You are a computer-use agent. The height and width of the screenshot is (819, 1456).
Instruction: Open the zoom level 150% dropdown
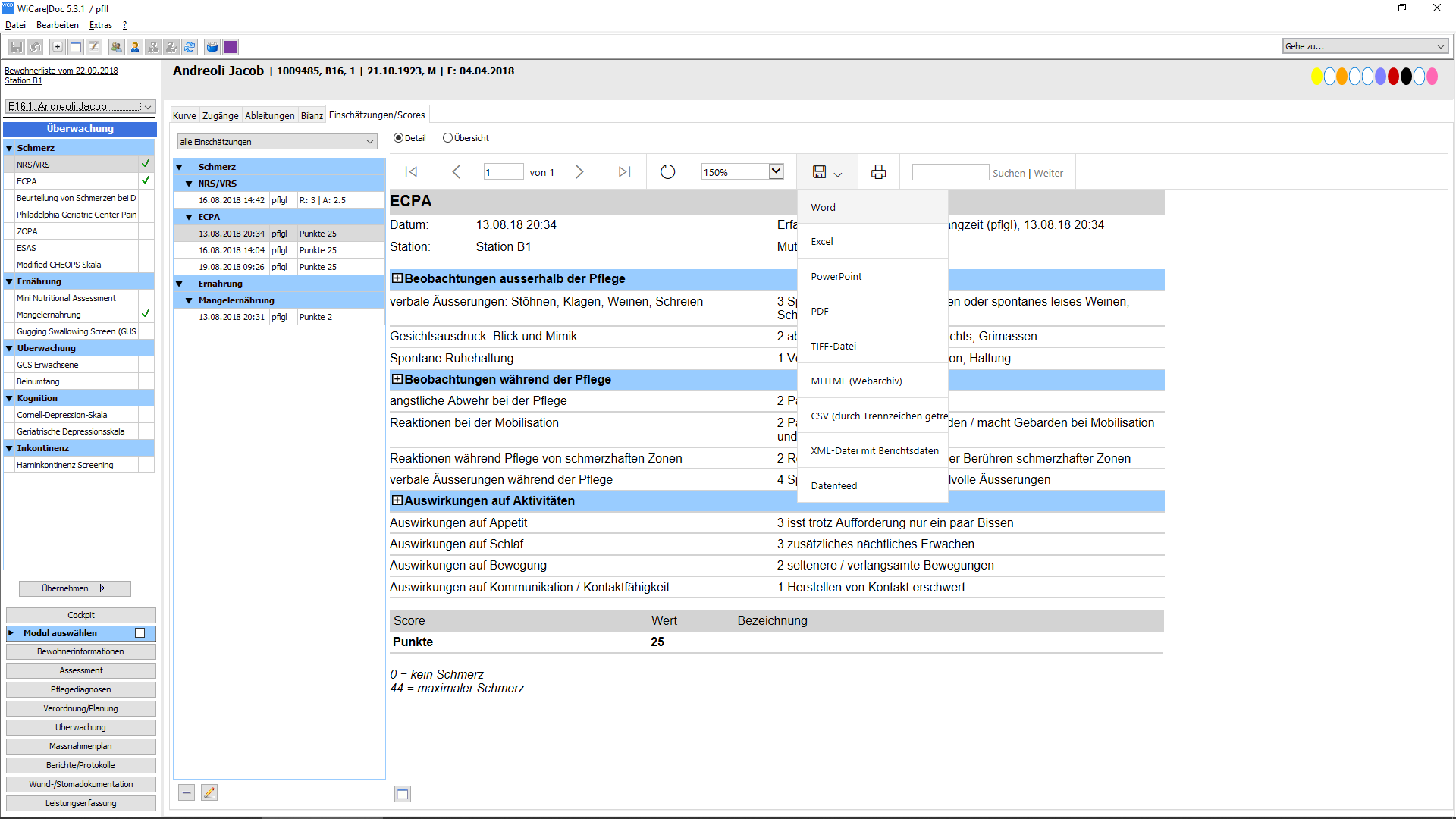point(776,172)
